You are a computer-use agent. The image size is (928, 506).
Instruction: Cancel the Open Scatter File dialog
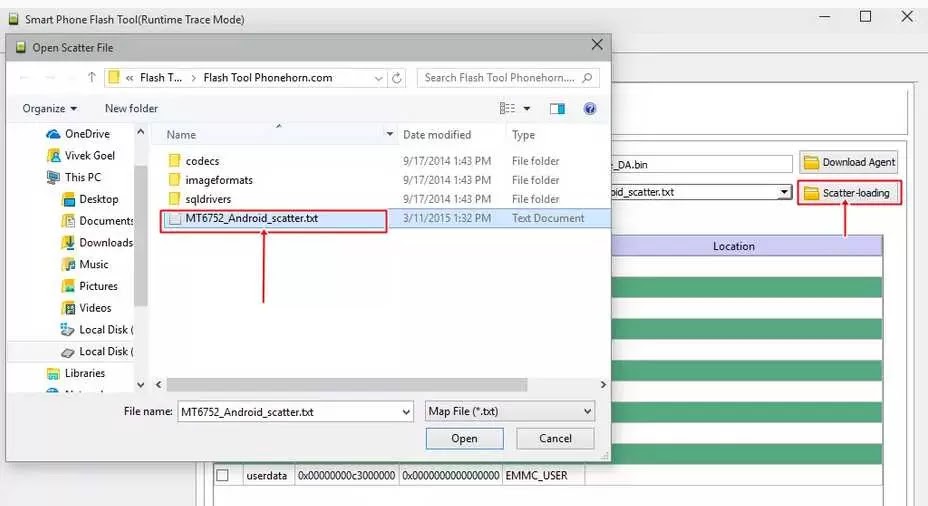pos(555,439)
